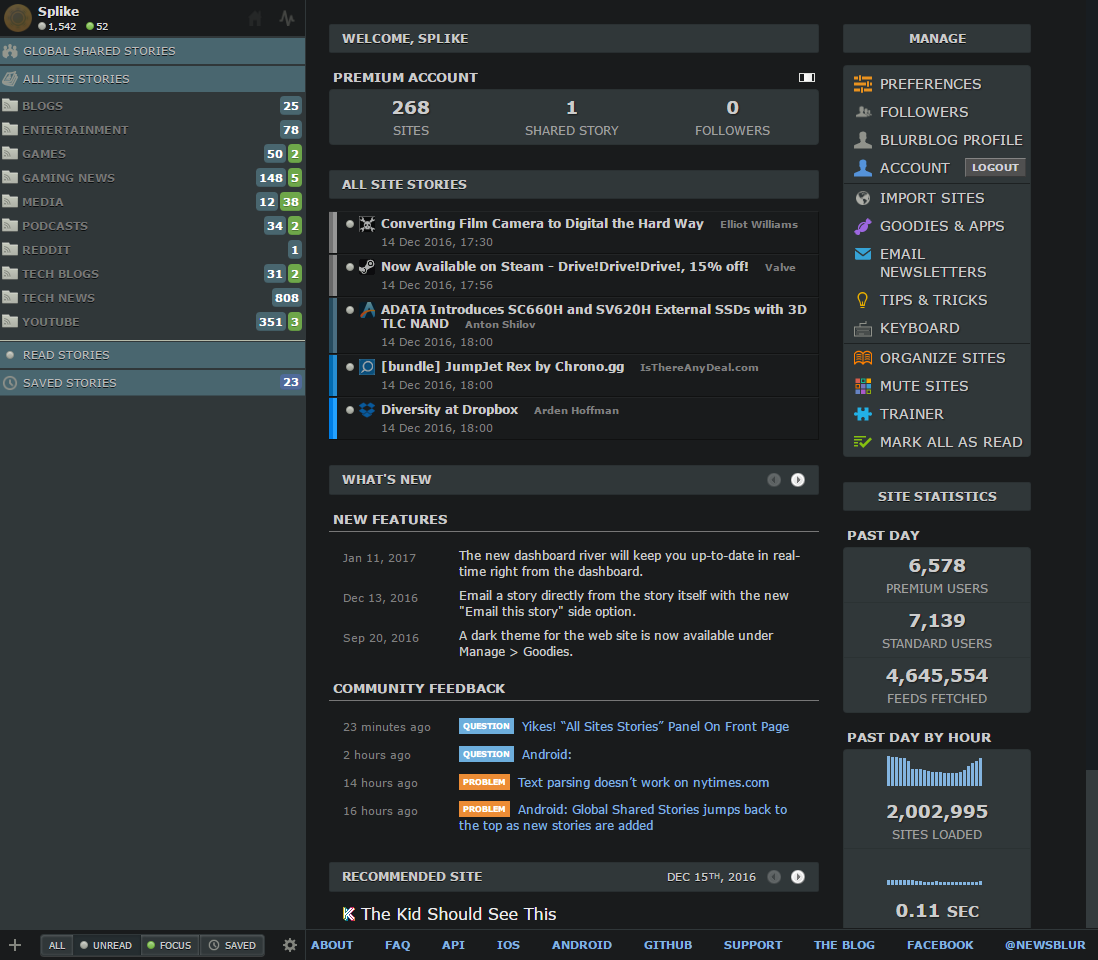Click the premium account usage meter
Image resolution: width=1098 pixels, height=960 pixels.
[806, 76]
